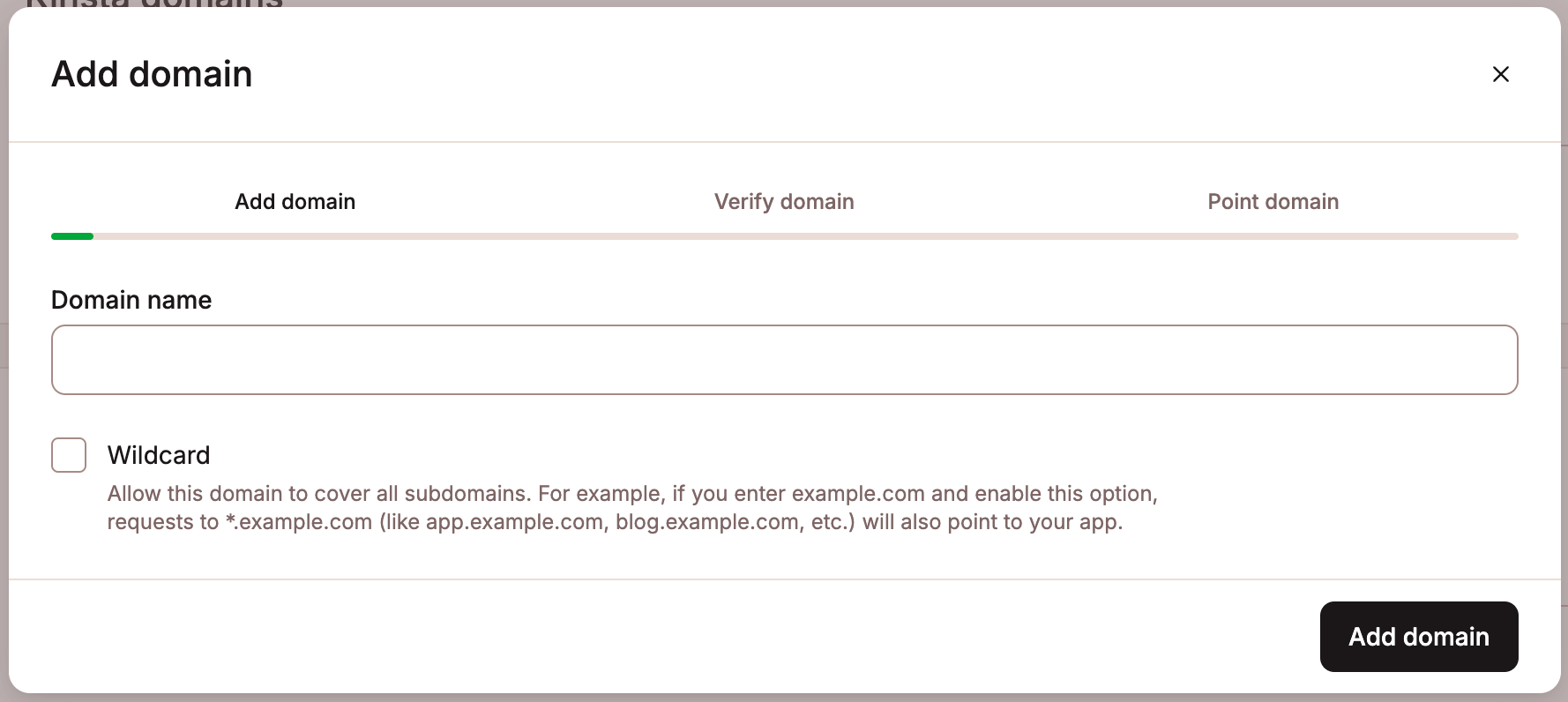
Task: Click the green progress bar segment
Action: pyautogui.click(x=71, y=236)
